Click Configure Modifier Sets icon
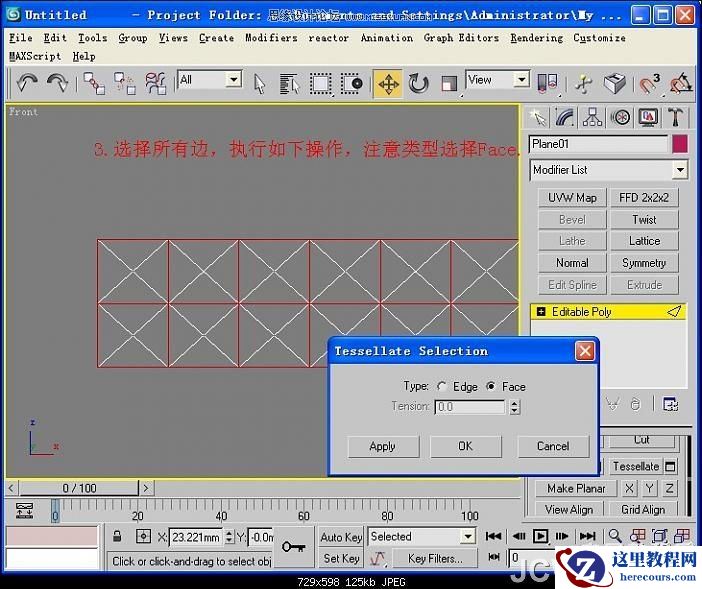This screenshot has width=702, height=589. click(671, 405)
